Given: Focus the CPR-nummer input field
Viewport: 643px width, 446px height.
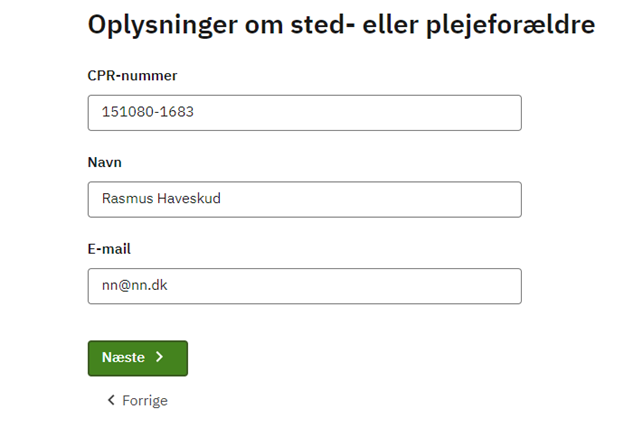Looking at the screenshot, I should coord(305,113).
